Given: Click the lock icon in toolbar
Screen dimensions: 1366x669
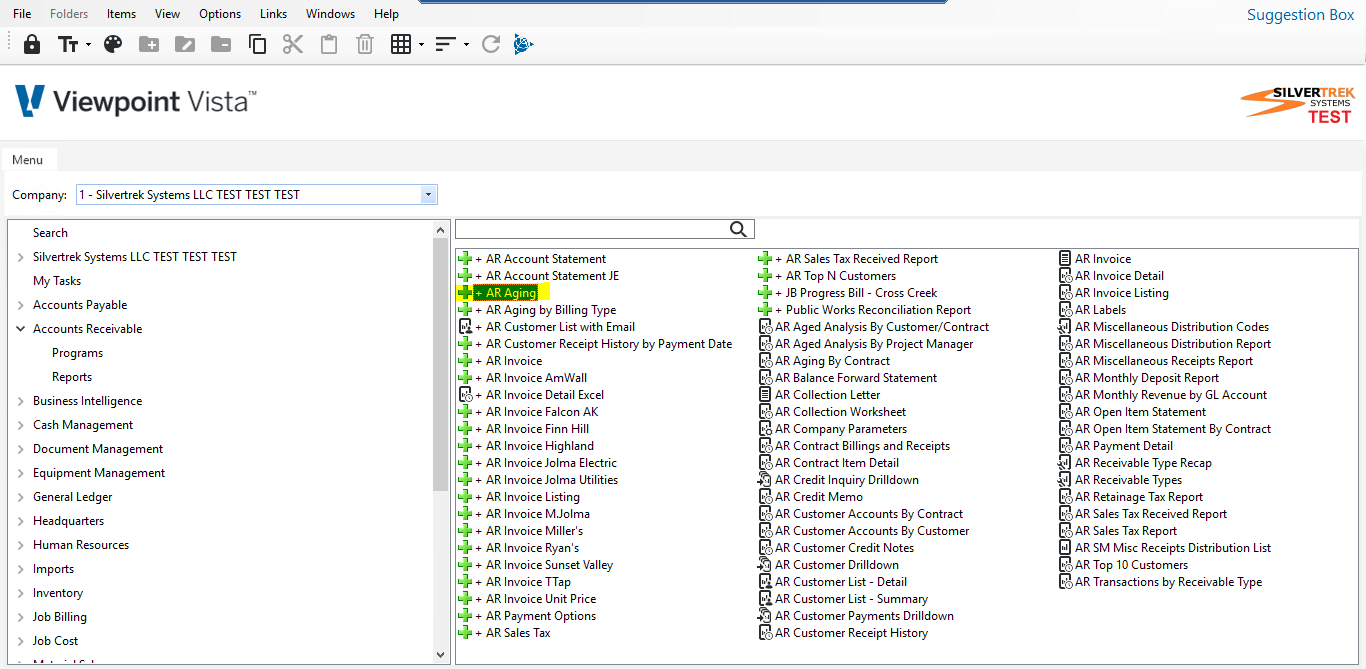Looking at the screenshot, I should coord(32,44).
